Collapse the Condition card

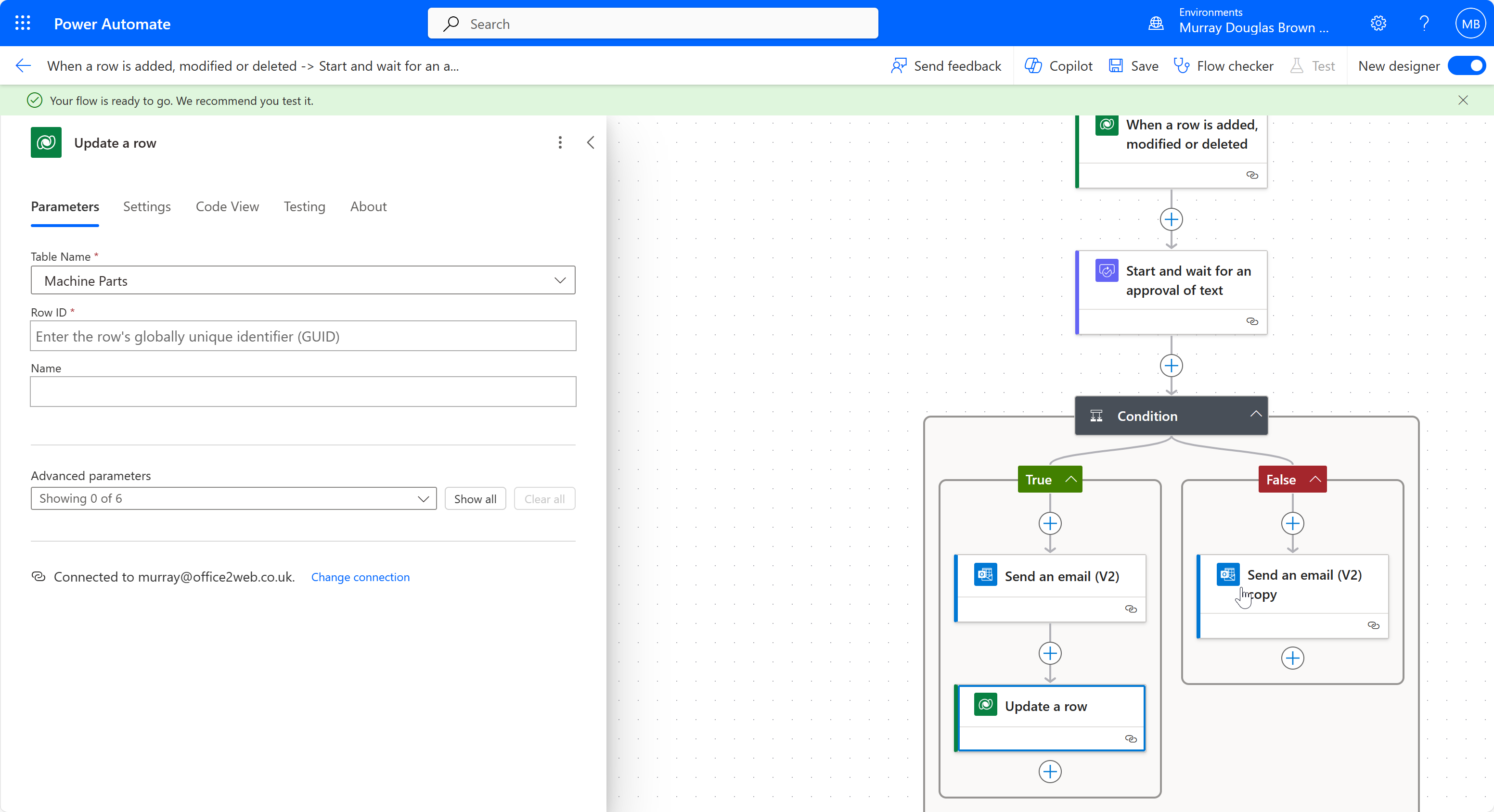click(1255, 415)
